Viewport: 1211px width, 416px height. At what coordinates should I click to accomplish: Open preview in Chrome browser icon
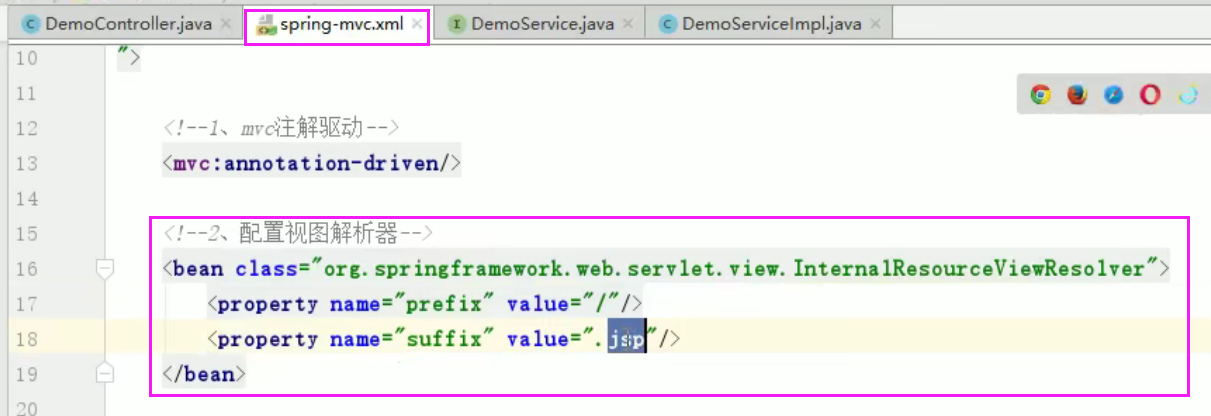pyautogui.click(x=1041, y=95)
